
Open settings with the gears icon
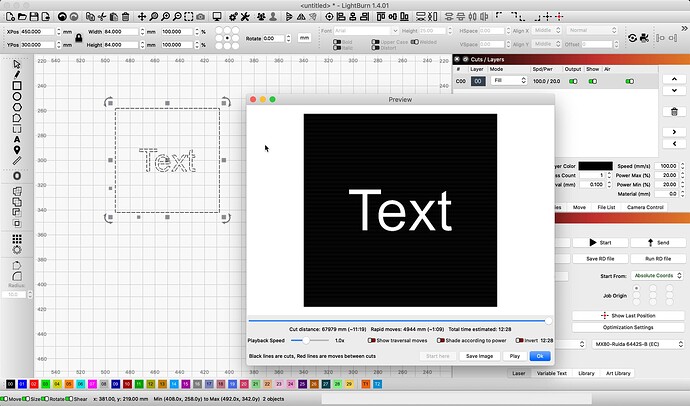tap(233, 17)
